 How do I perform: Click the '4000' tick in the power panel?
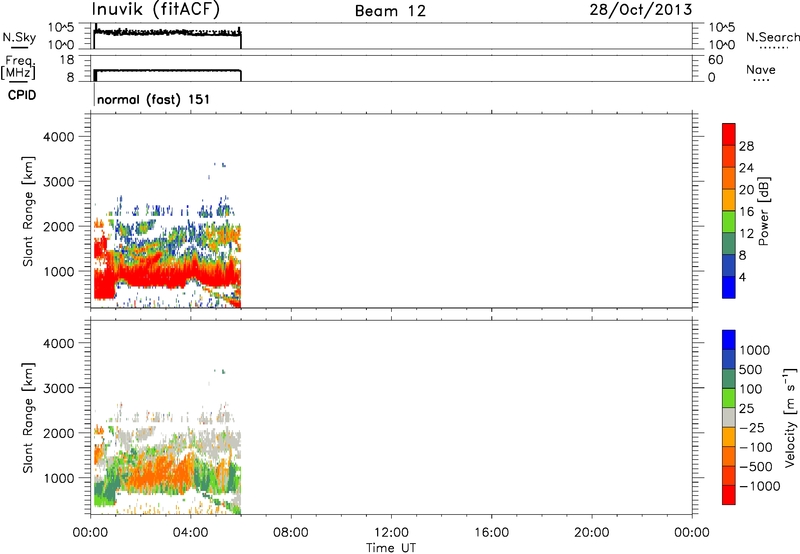pos(58,137)
